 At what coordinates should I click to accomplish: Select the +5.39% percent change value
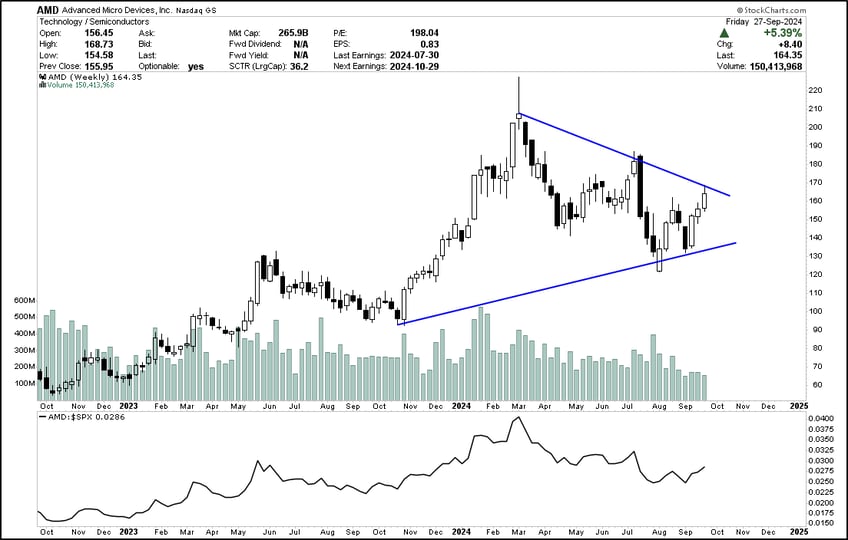point(783,33)
